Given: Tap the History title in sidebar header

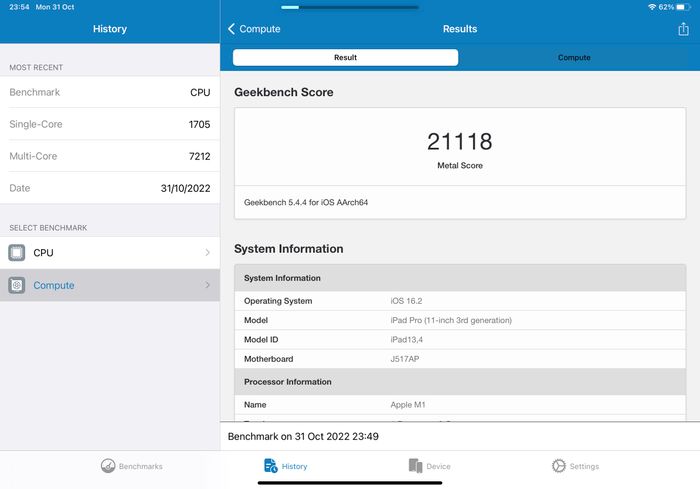Looking at the screenshot, I should point(110,29).
